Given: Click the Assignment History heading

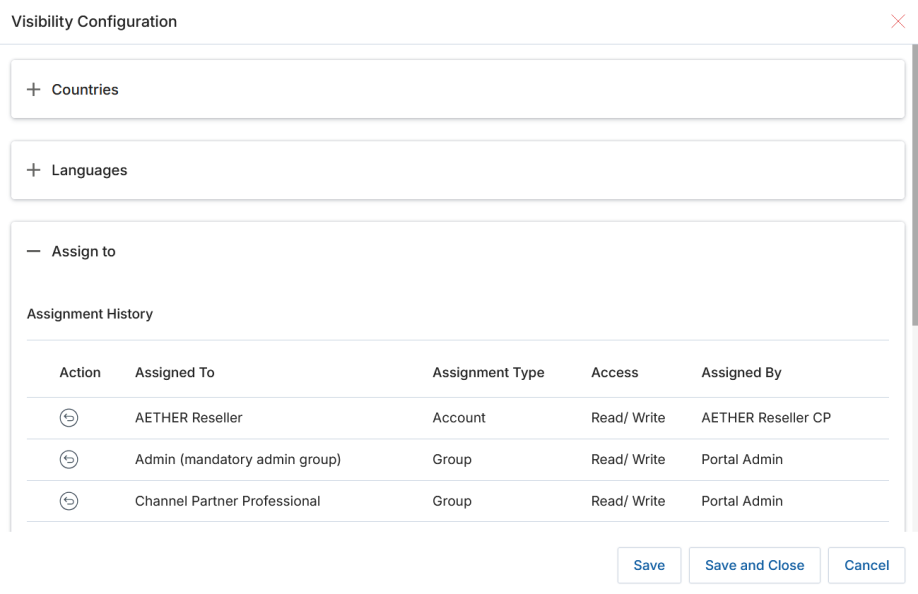Looking at the screenshot, I should tap(90, 314).
